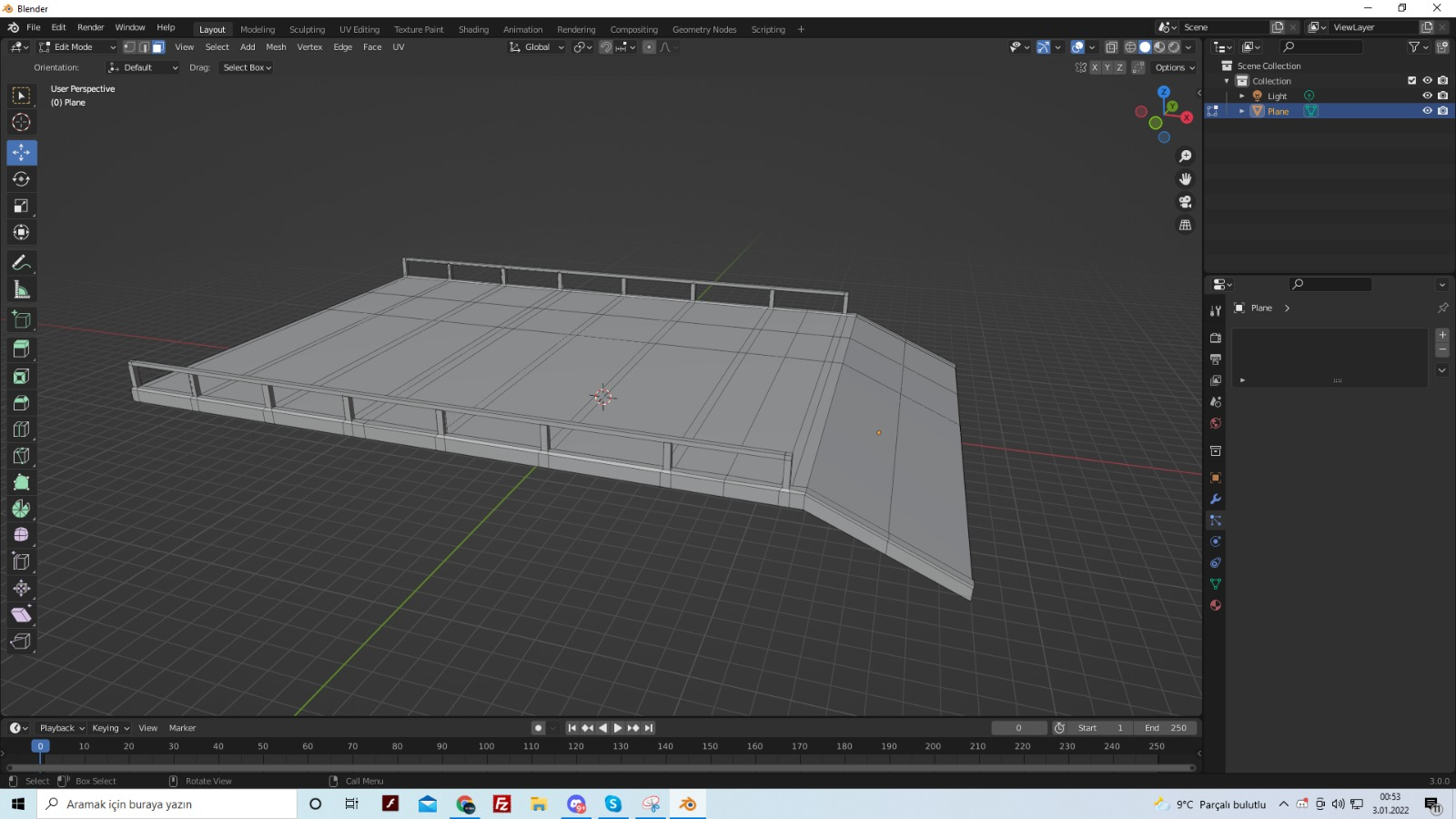The height and width of the screenshot is (819, 1456).
Task: Activate the Spin tool
Action: 21,508
